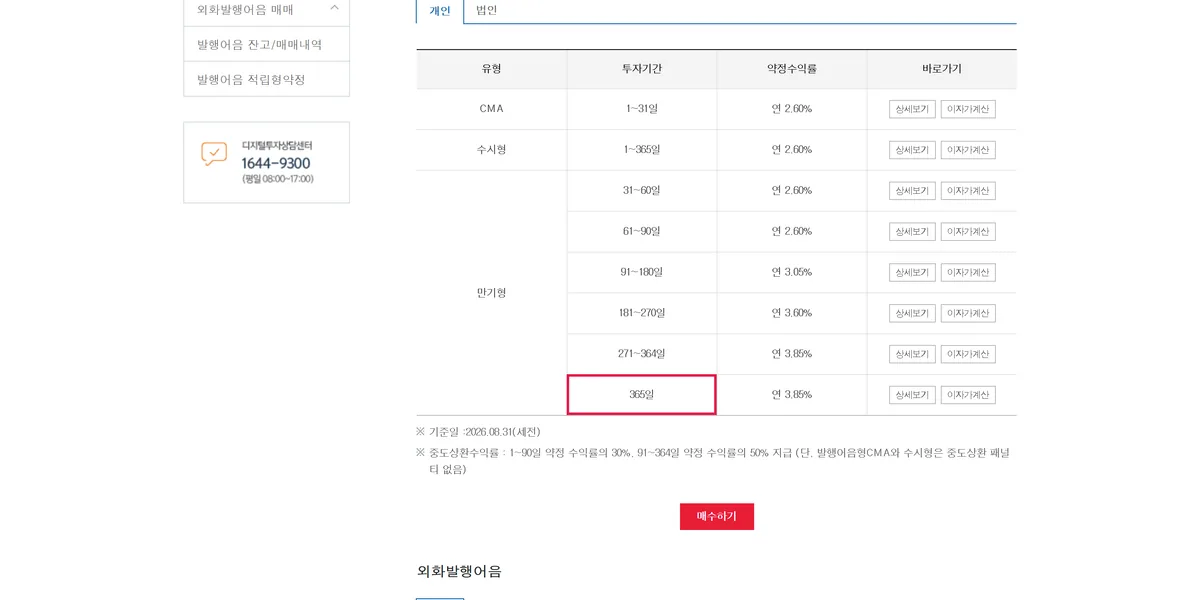This screenshot has width=1200, height=600.
Task: Click the 1~31일 period cell
Action: pyautogui.click(x=642, y=109)
